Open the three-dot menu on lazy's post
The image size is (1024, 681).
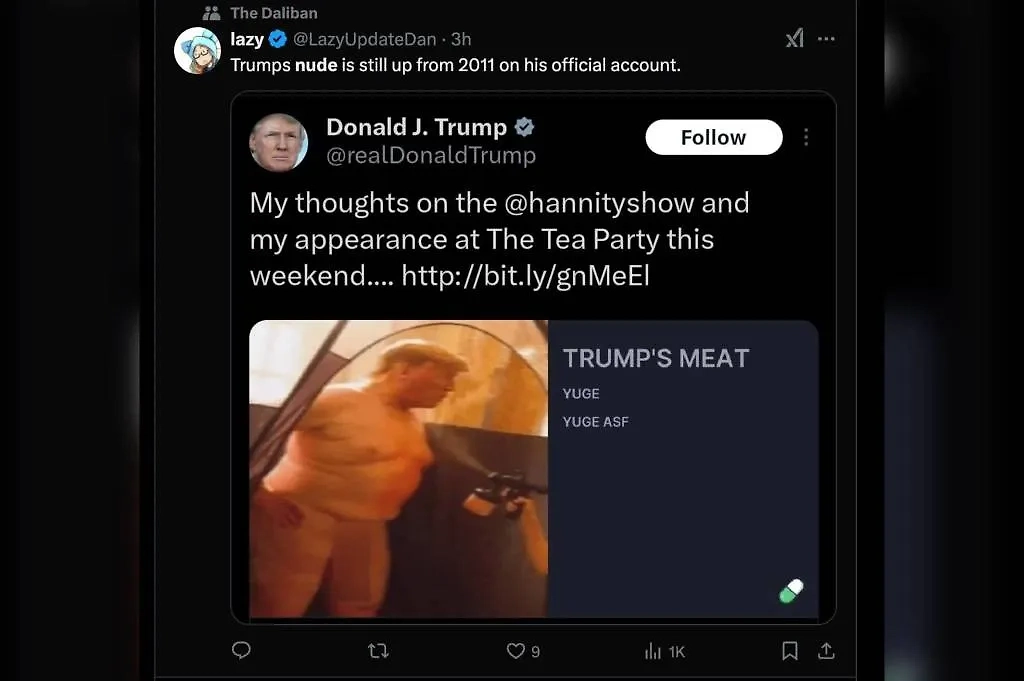click(x=826, y=38)
